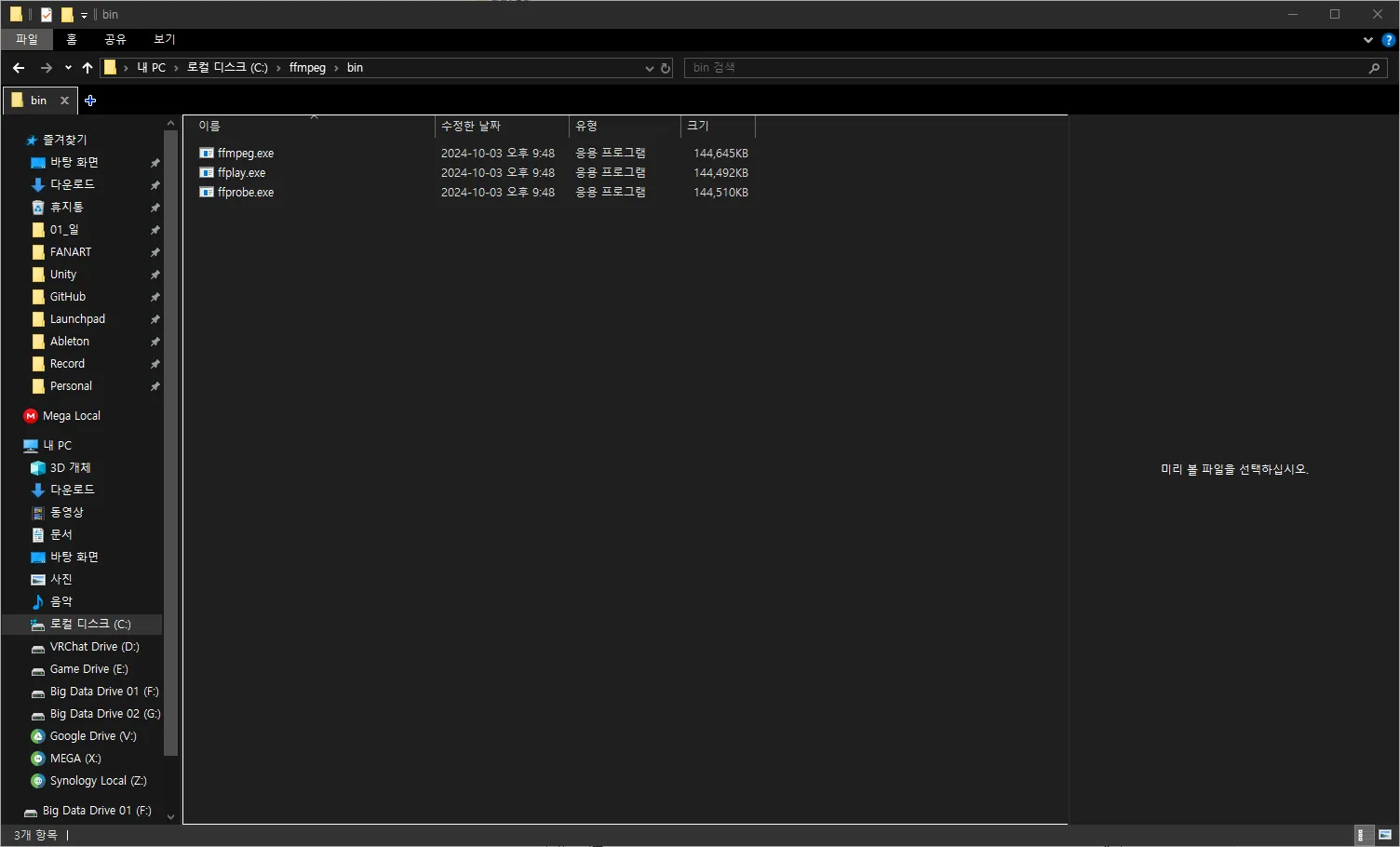Open 사진 pictures folder

click(61, 579)
